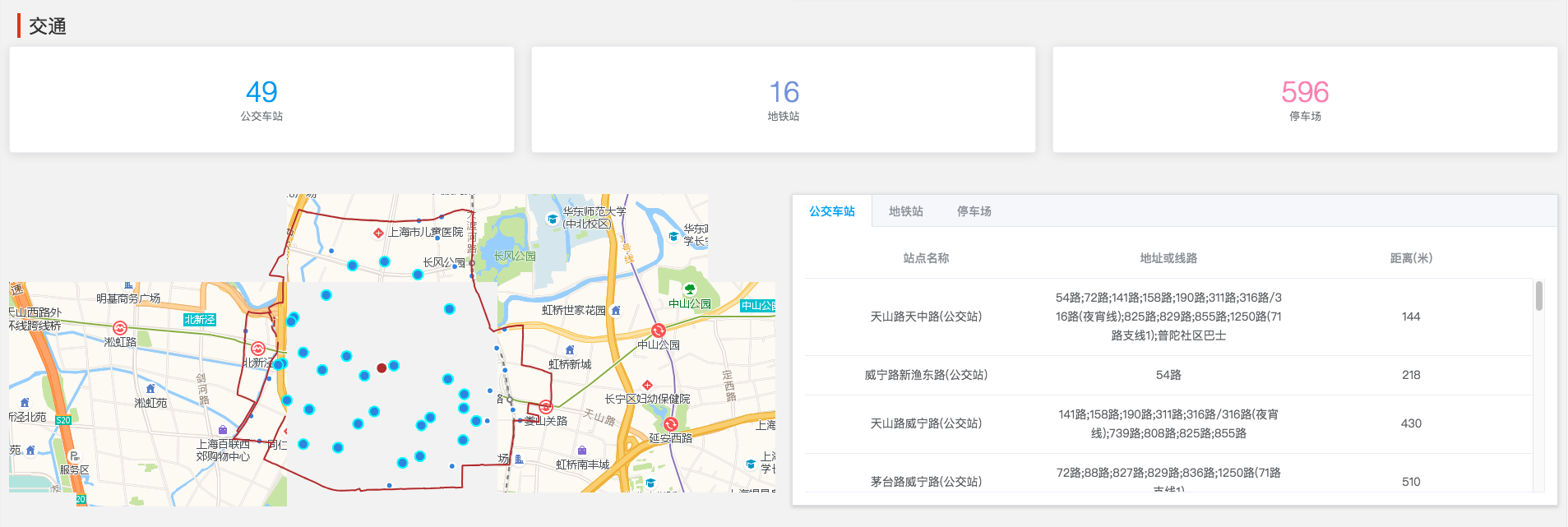
Task: Click the 淞虹路 metro station icon
Action: point(120,327)
